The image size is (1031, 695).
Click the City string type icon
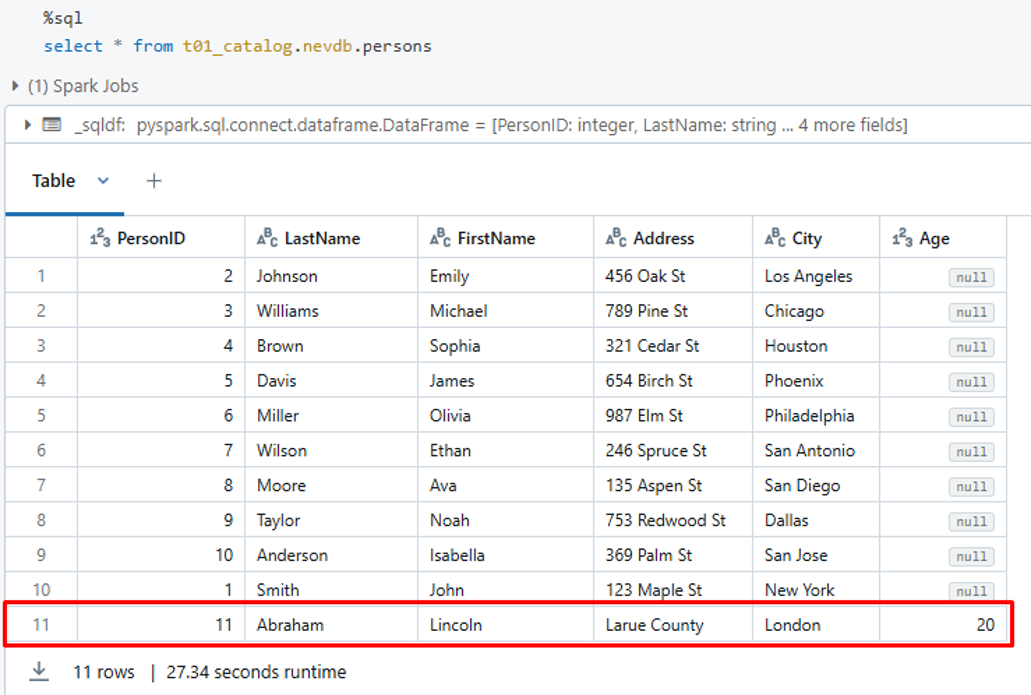tap(775, 238)
